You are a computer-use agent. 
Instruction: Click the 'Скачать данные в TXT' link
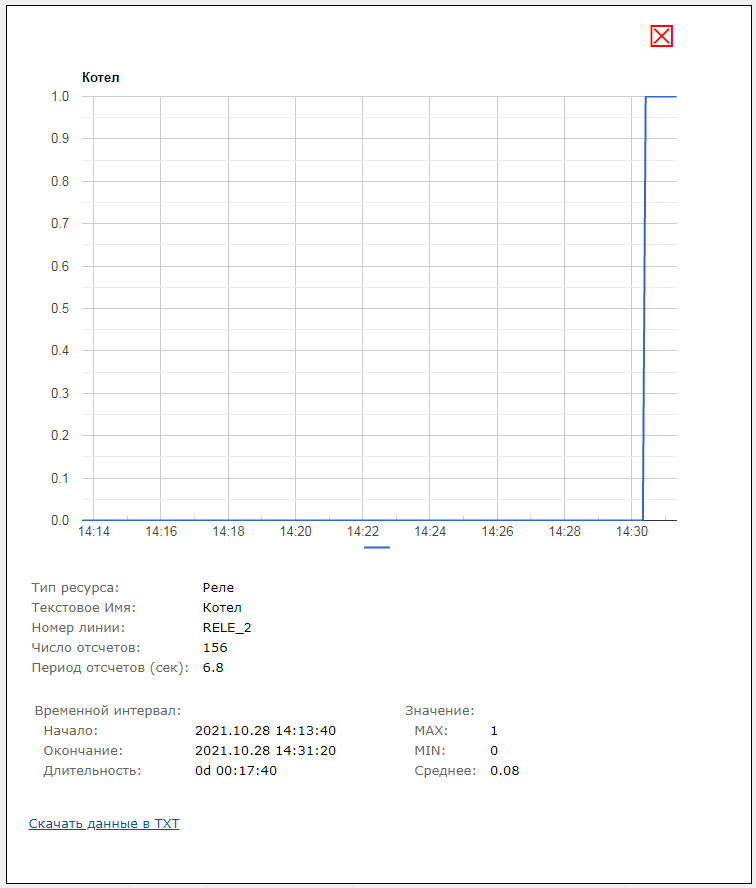(x=104, y=824)
